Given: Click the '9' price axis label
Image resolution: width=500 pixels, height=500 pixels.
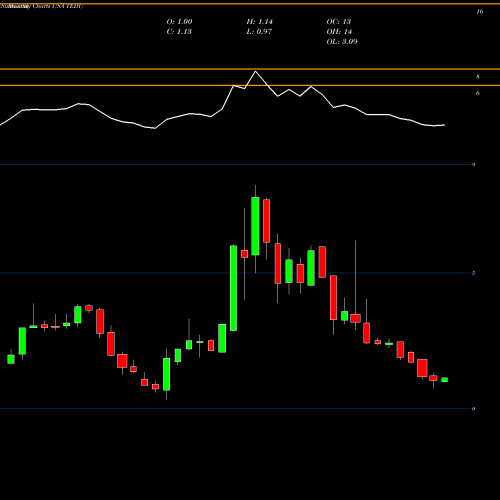Looking at the screenshot, I should [473, 165].
